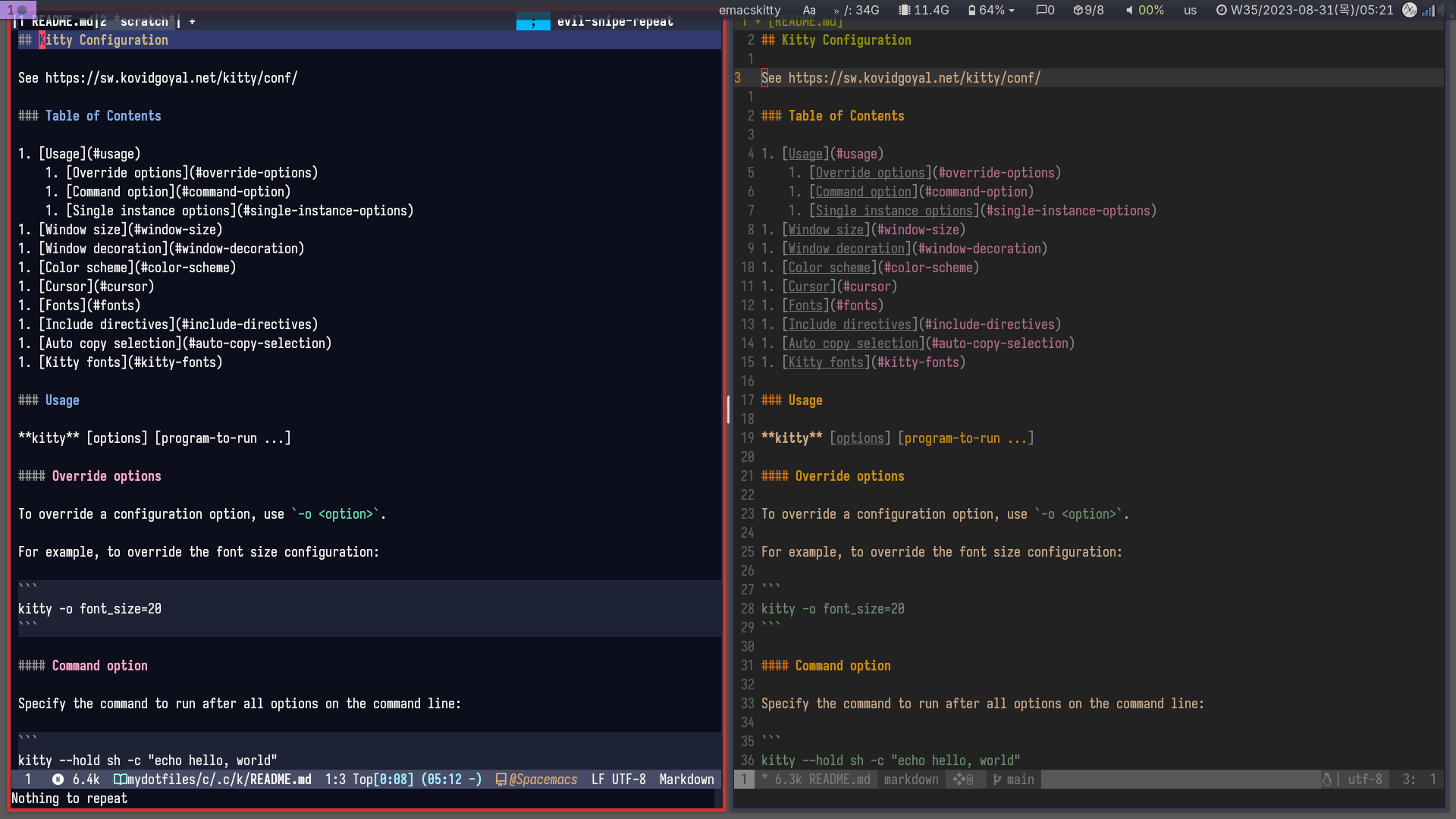Click the kovidgoyal URL in left pane
Screen dimensions: 1456x819
[x=171, y=78]
